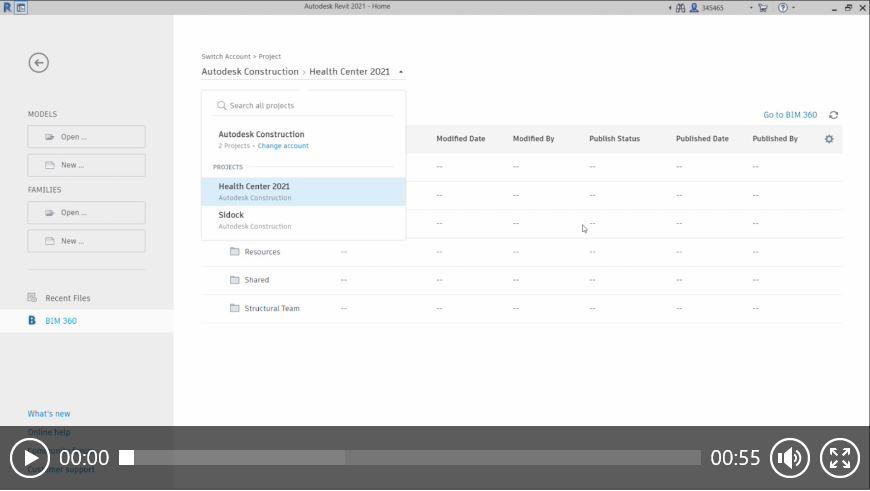Click Families Open button
870x491 pixels.
87,212
